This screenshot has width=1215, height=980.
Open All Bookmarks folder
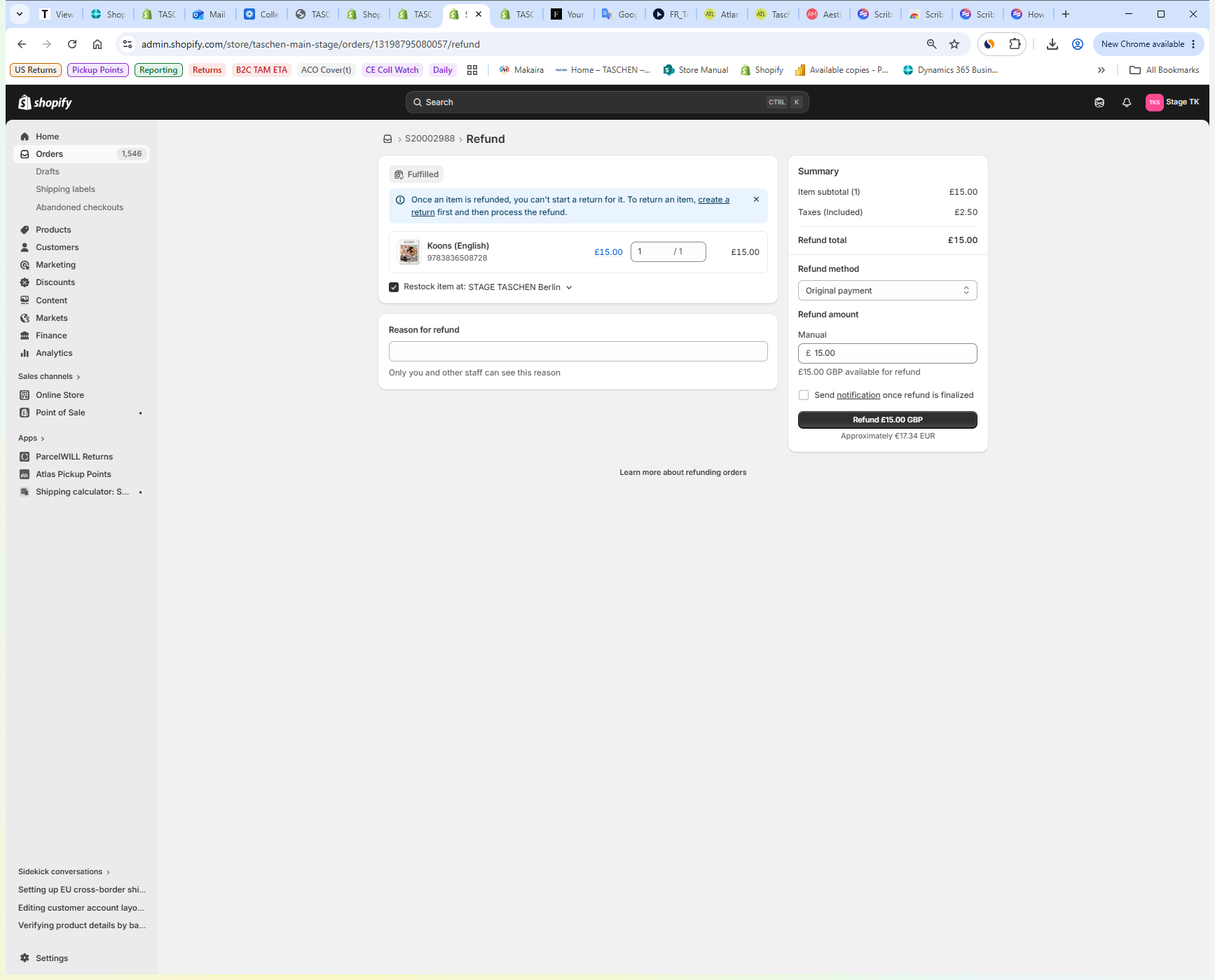(1165, 70)
